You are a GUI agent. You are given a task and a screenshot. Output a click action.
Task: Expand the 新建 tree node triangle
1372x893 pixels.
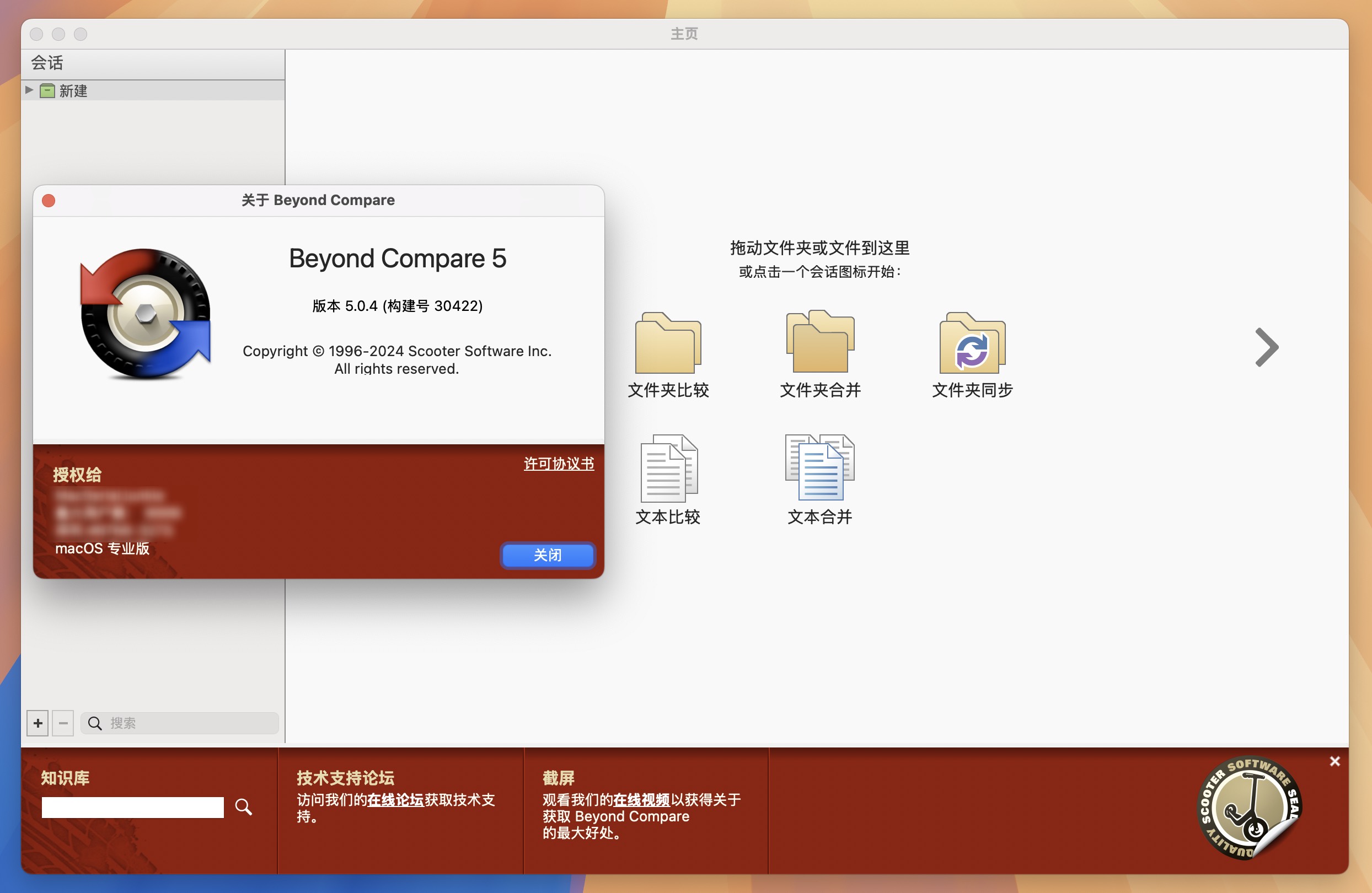pyautogui.click(x=29, y=90)
